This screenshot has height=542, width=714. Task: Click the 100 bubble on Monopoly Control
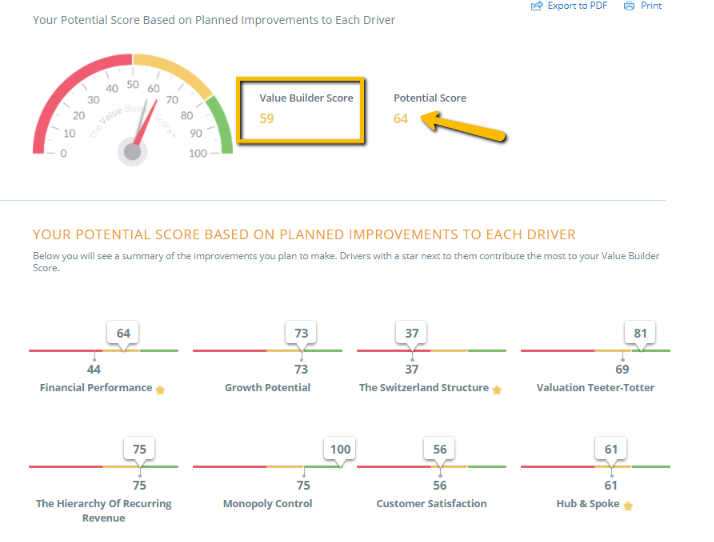[x=340, y=450]
